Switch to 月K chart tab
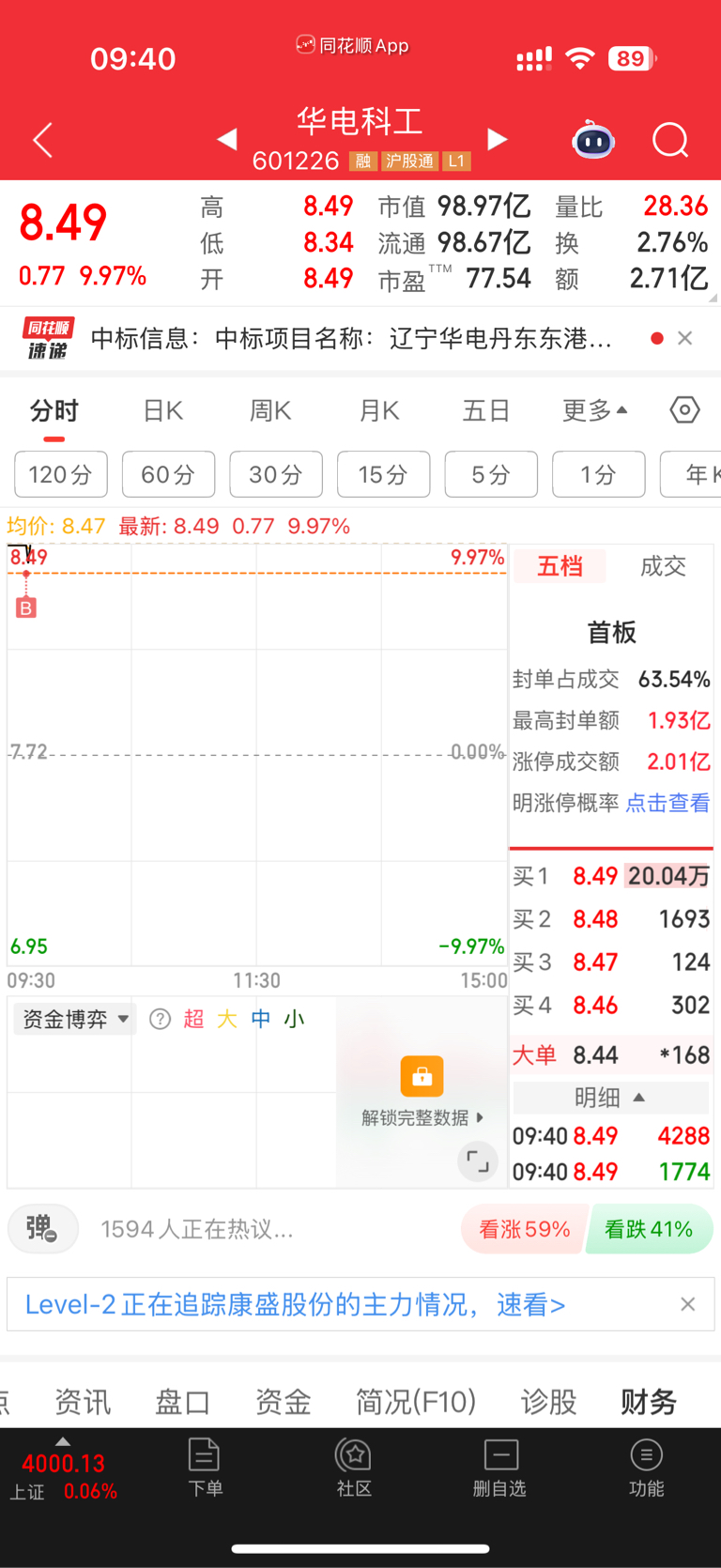This screenshot has width=721, height=1568. pyautogui.click(x=379, y=411)
